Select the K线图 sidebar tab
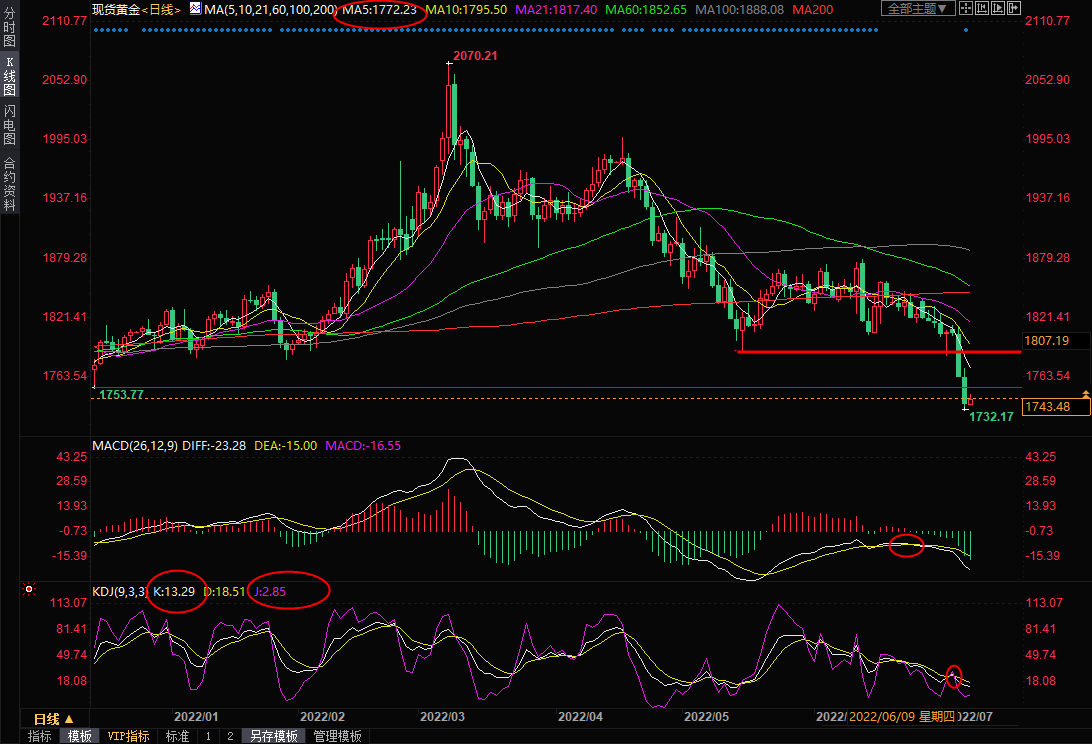This screenshot has height=744, width=1092. pos(9,76)
